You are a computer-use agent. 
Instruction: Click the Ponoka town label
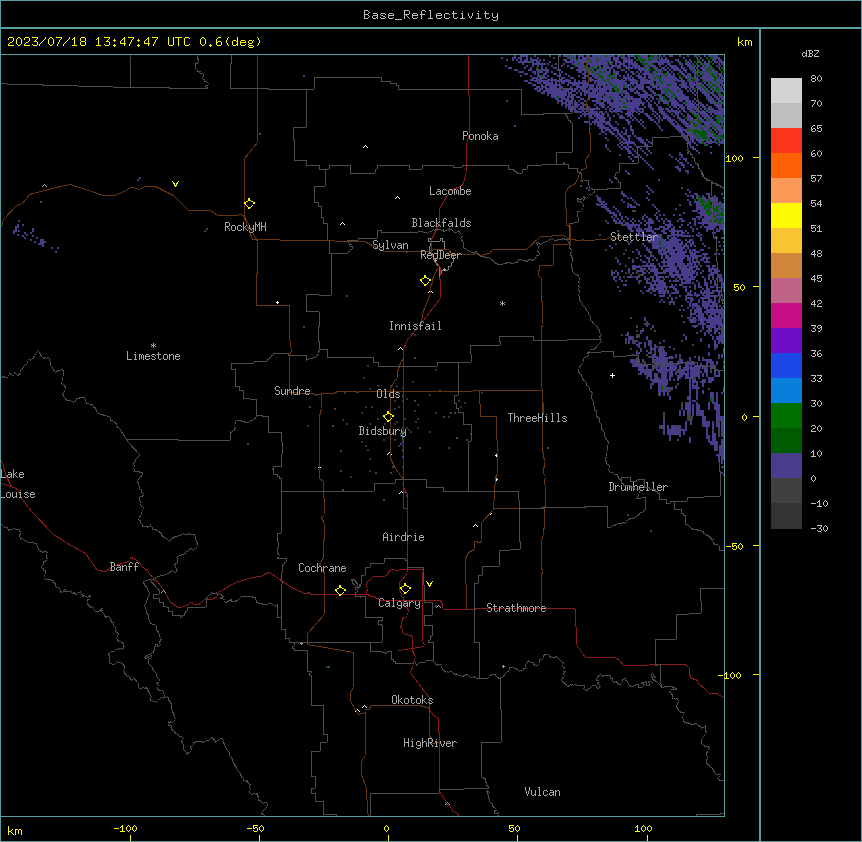pos(480,136)
